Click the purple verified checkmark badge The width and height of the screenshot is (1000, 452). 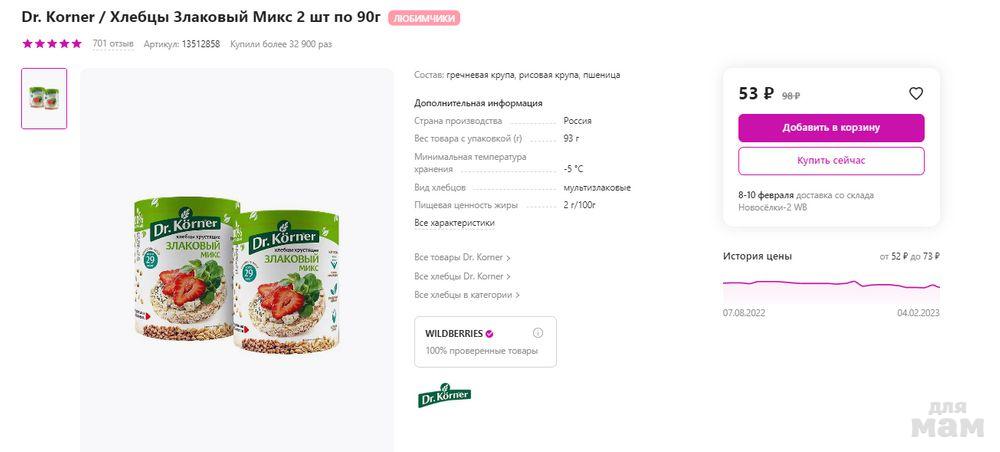click(x=489, y=334)
